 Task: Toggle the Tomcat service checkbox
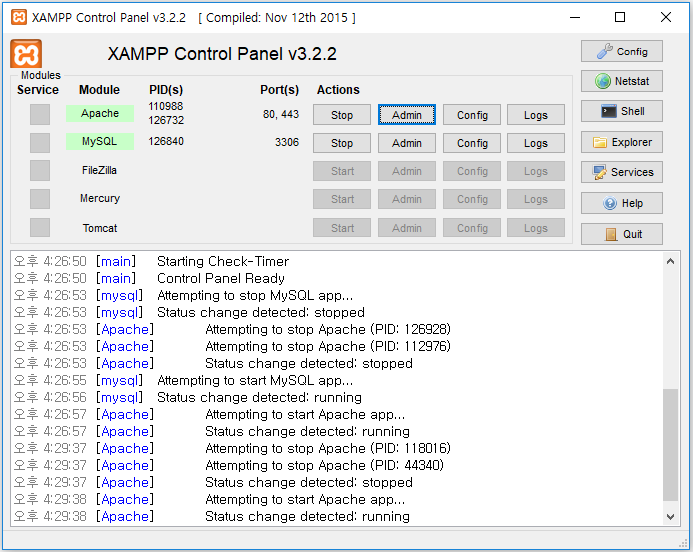point(40,228)
